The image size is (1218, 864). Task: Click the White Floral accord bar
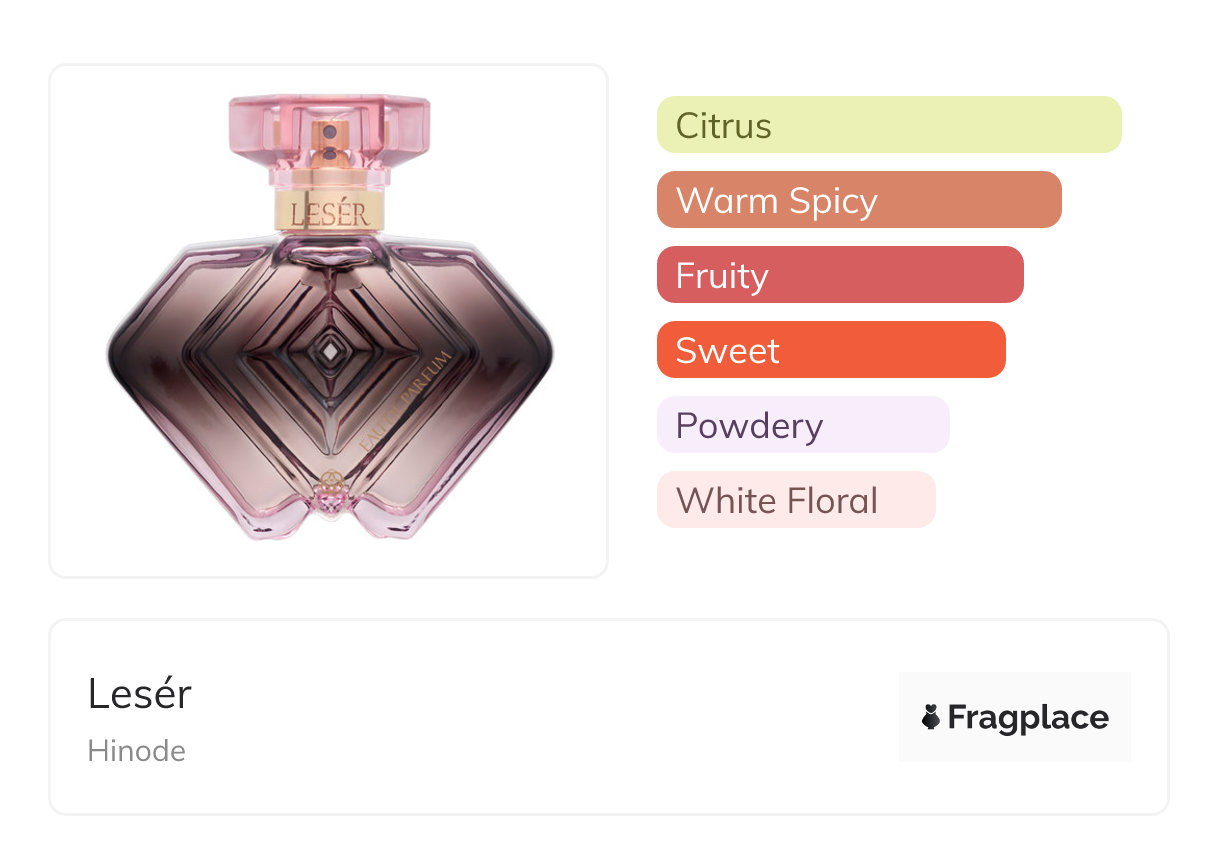795,500
